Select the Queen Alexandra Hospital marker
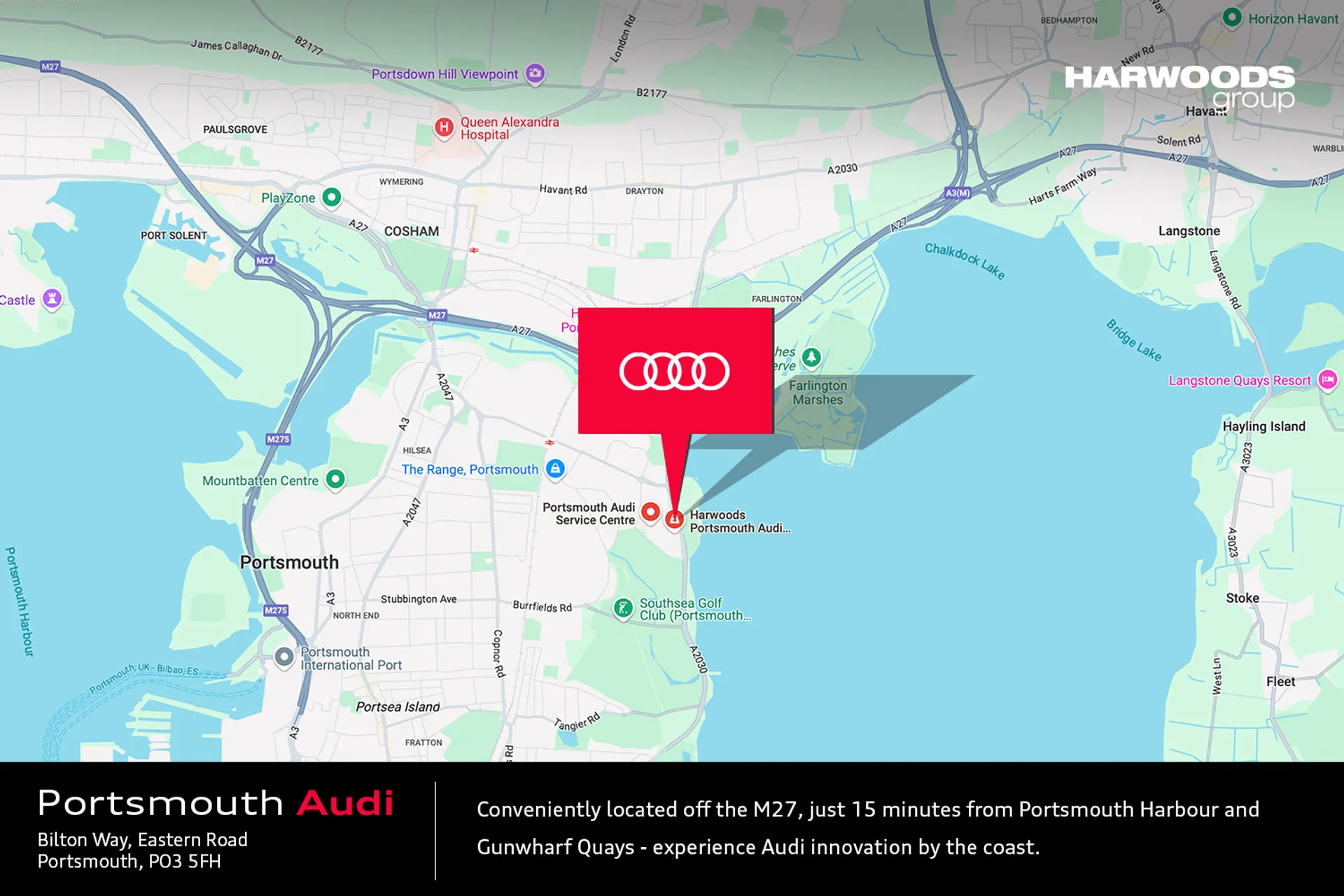Screen dimensions: 1344x896 [444, 128]
